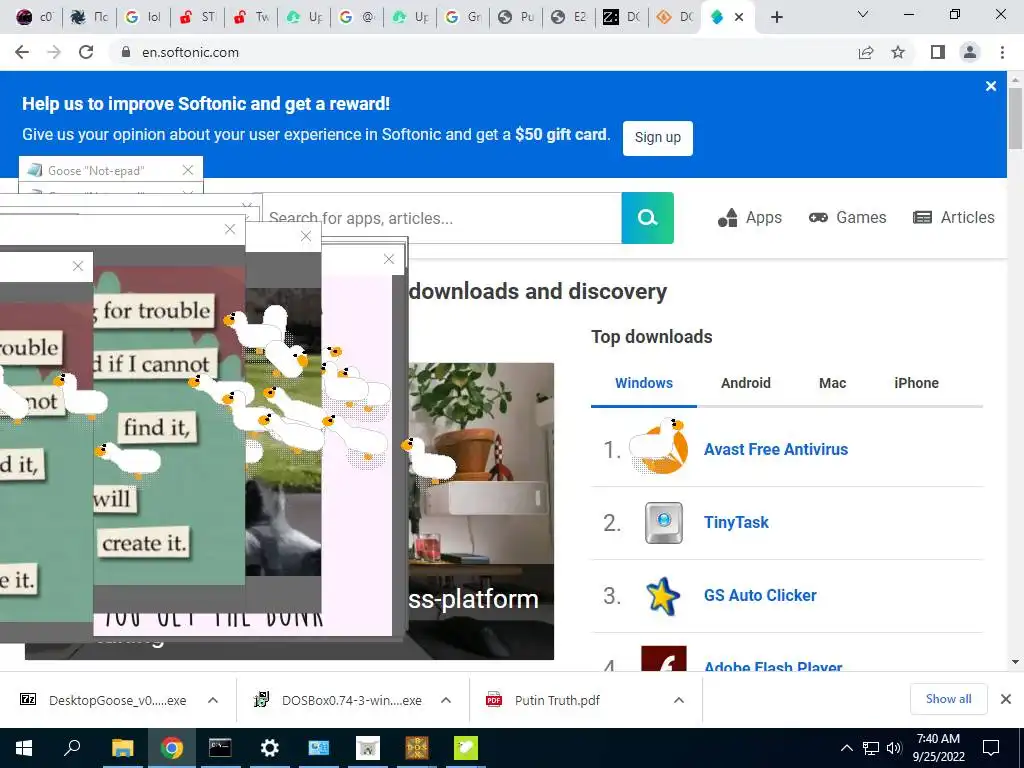Screen dimensions: 1024x768
Task: Click the Adobe Flash Player icon
Action: click(664, 658)
